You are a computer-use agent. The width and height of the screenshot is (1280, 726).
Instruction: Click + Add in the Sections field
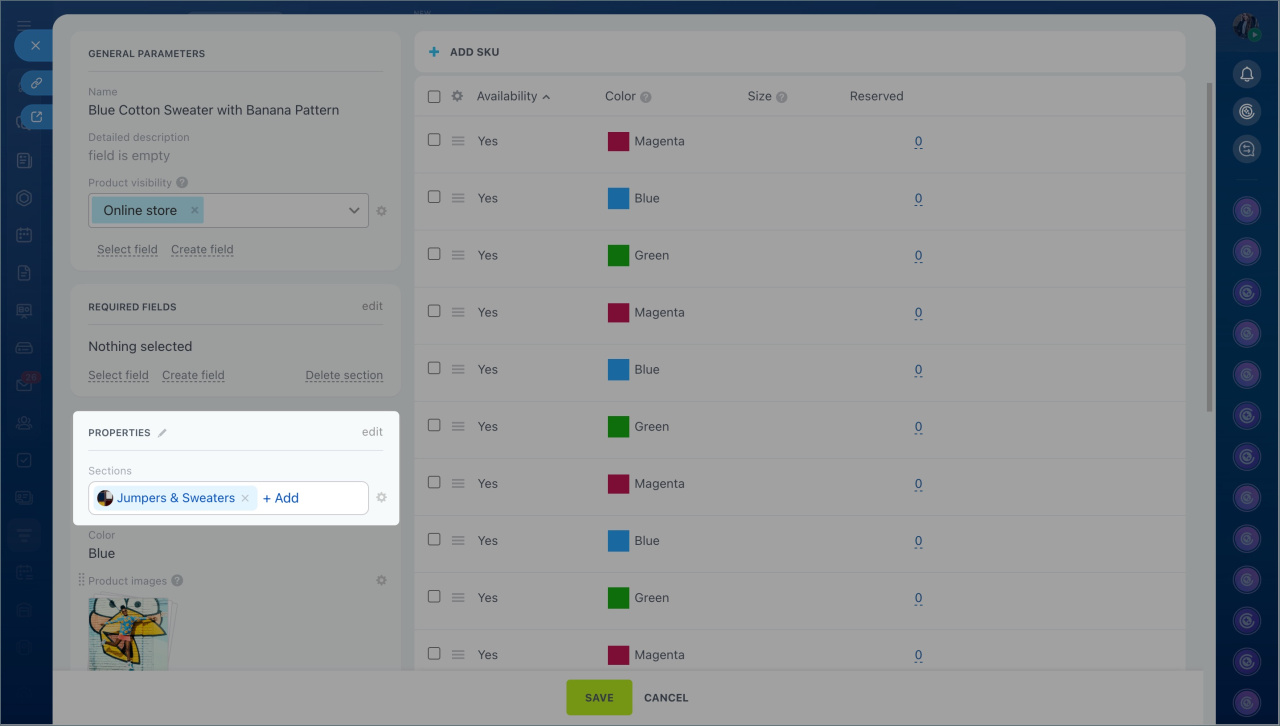[281, 498]
